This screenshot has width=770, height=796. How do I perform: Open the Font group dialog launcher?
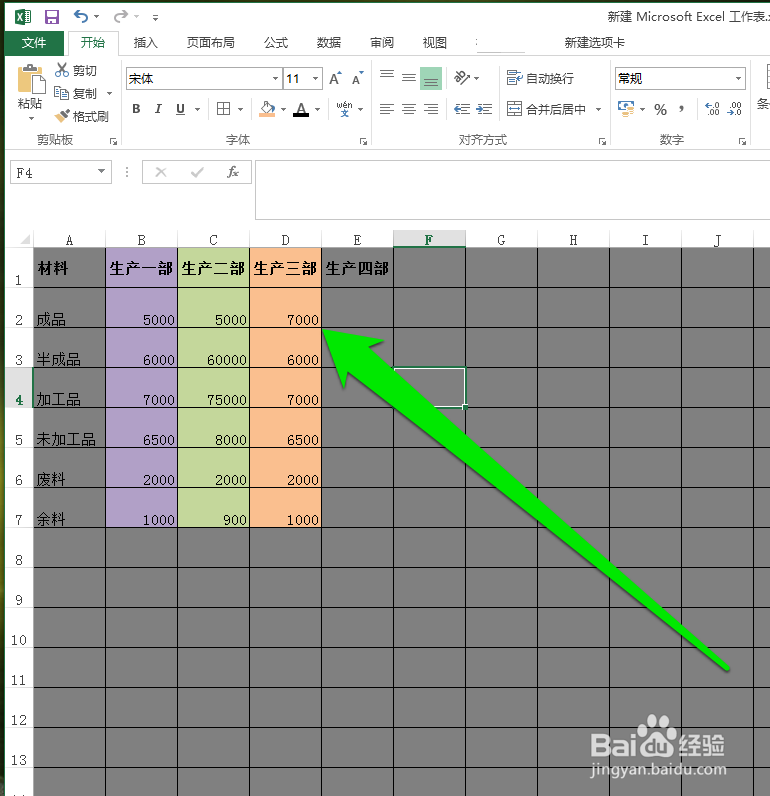pyautogui.click(x=363, y=142)
